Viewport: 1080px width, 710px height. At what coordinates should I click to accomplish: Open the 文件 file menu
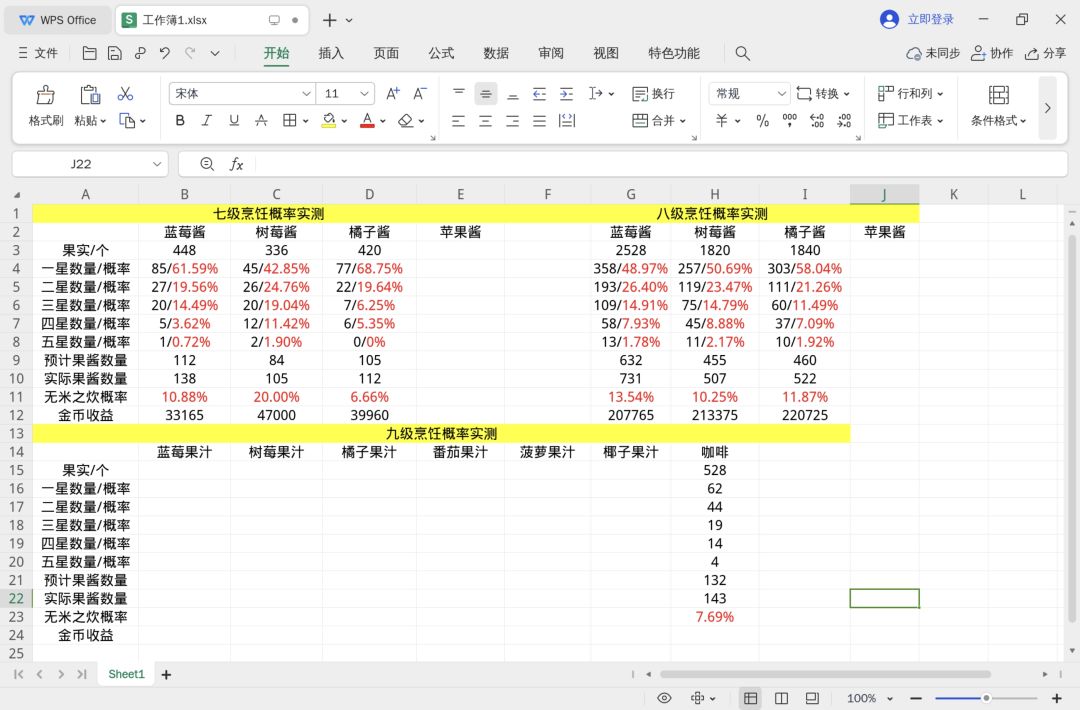(38, 53)
